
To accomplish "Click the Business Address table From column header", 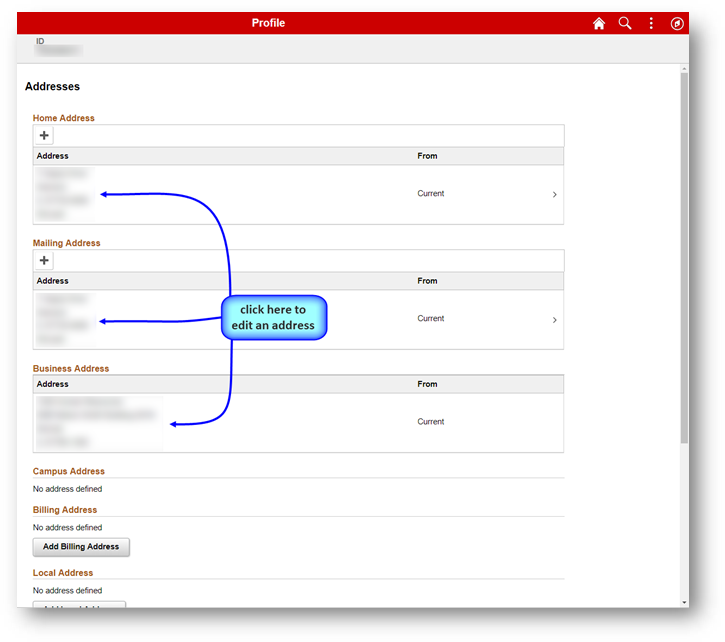I will 427,384.
